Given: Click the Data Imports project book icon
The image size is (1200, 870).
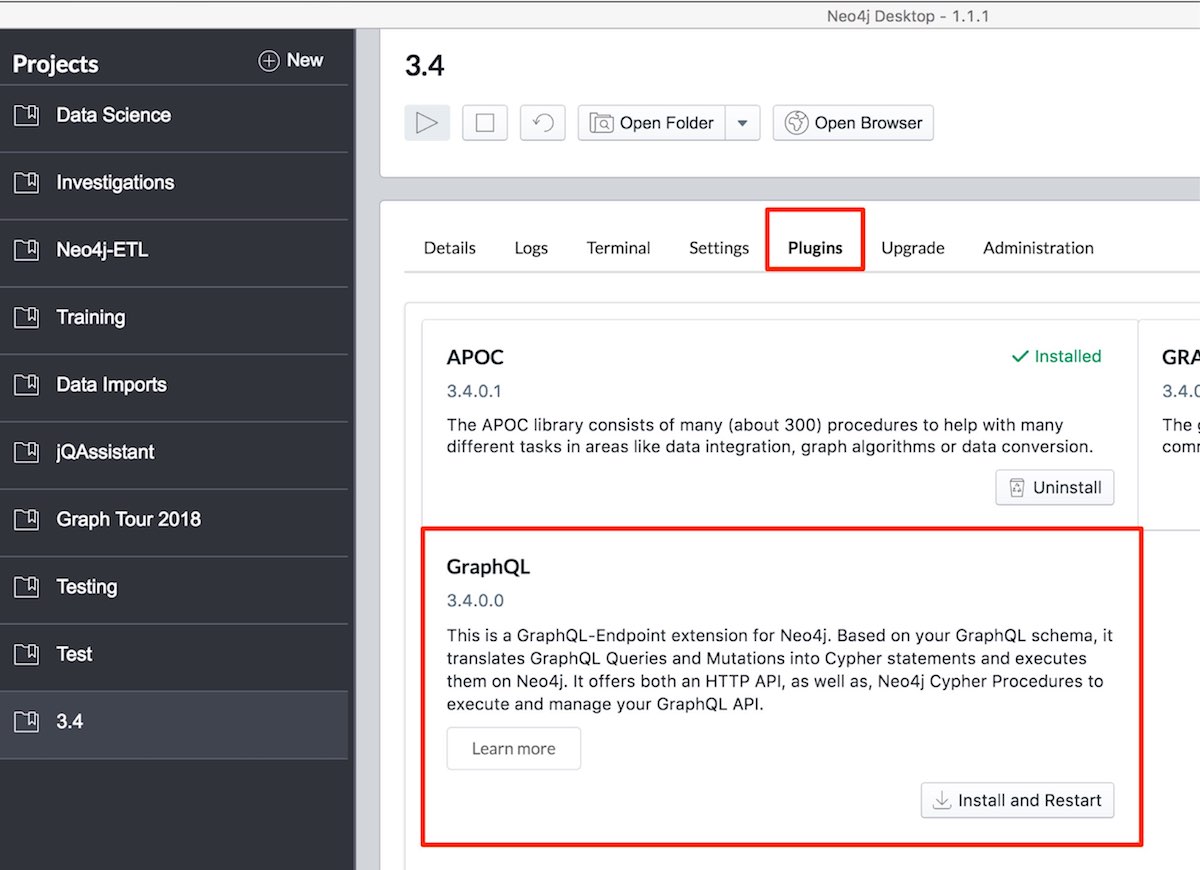Looking at the screenshot, I should (x=26, y=384).
